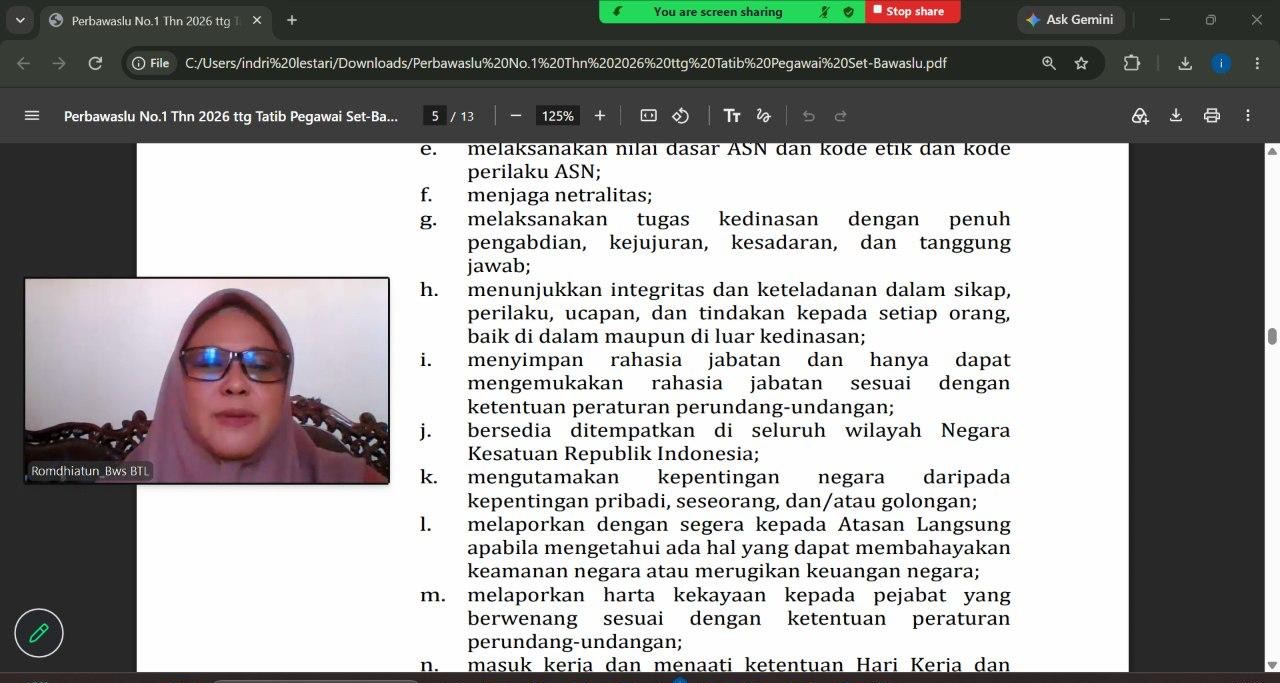
Task: Click the 'Romdhiatun_Bws BTL' name label
Action: (x=91, y=470)
